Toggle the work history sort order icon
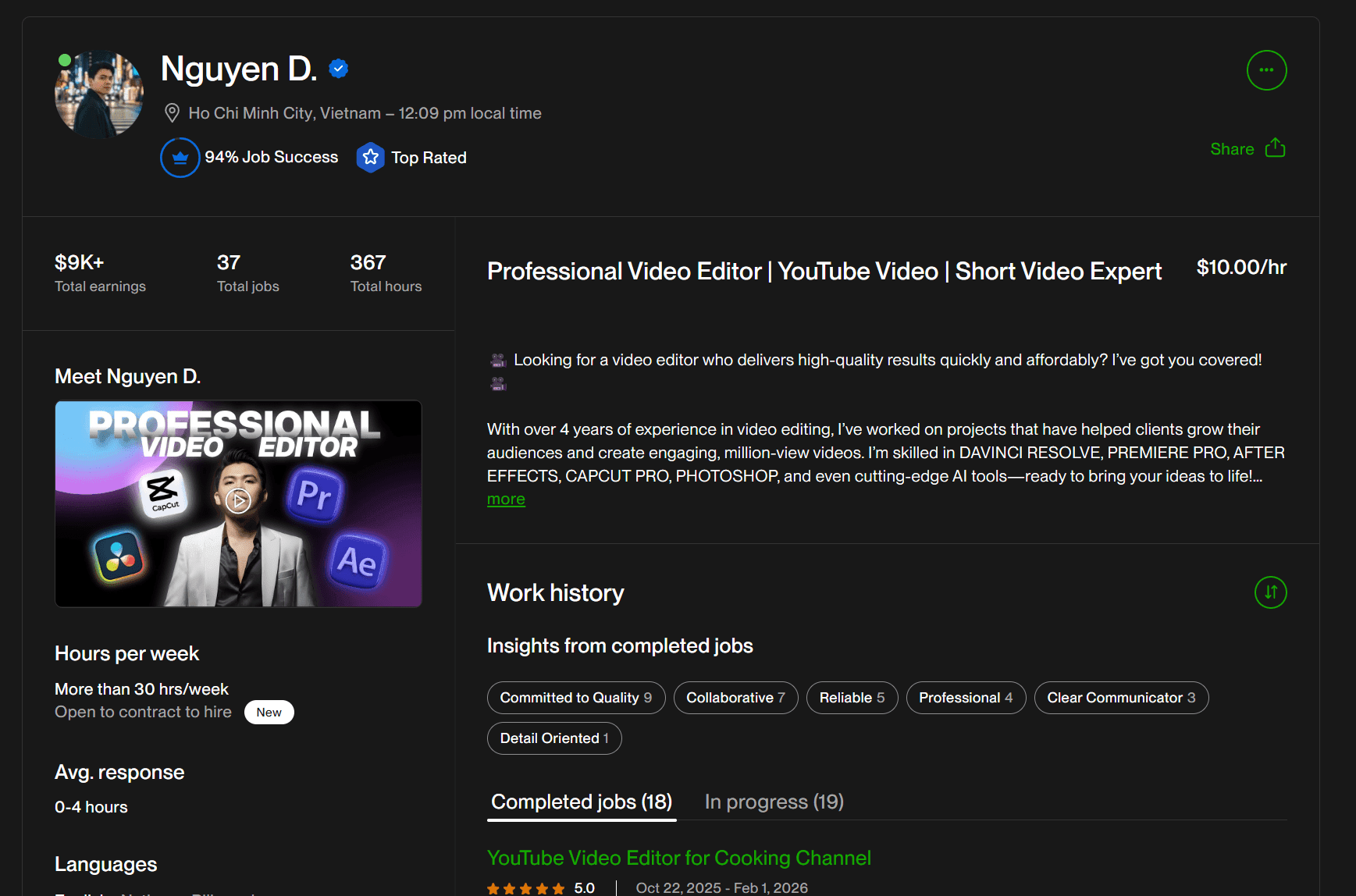 point(1270,592)
